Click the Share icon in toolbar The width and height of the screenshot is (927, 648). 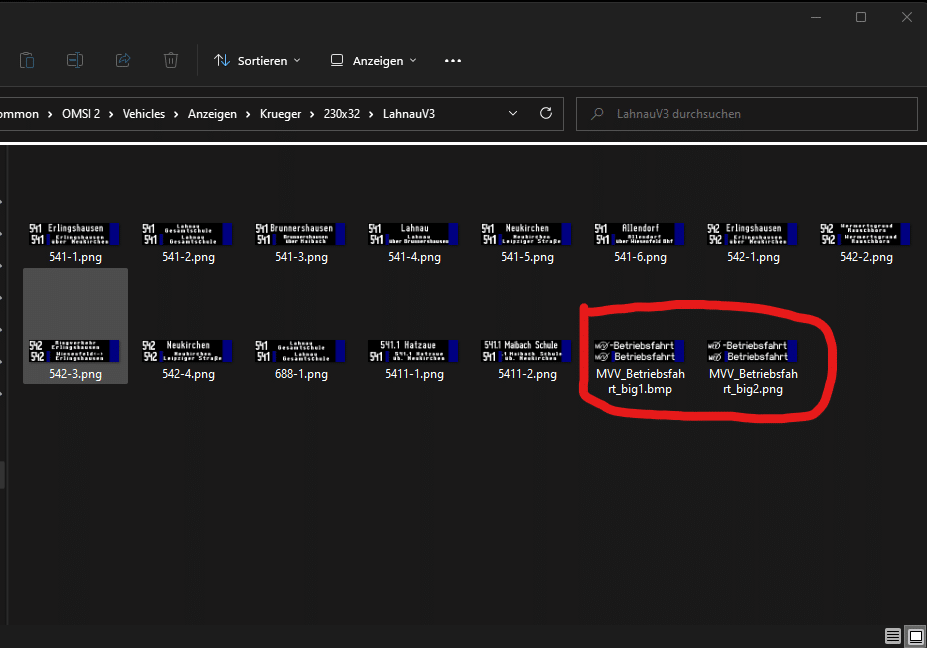[x=123, y=61]
